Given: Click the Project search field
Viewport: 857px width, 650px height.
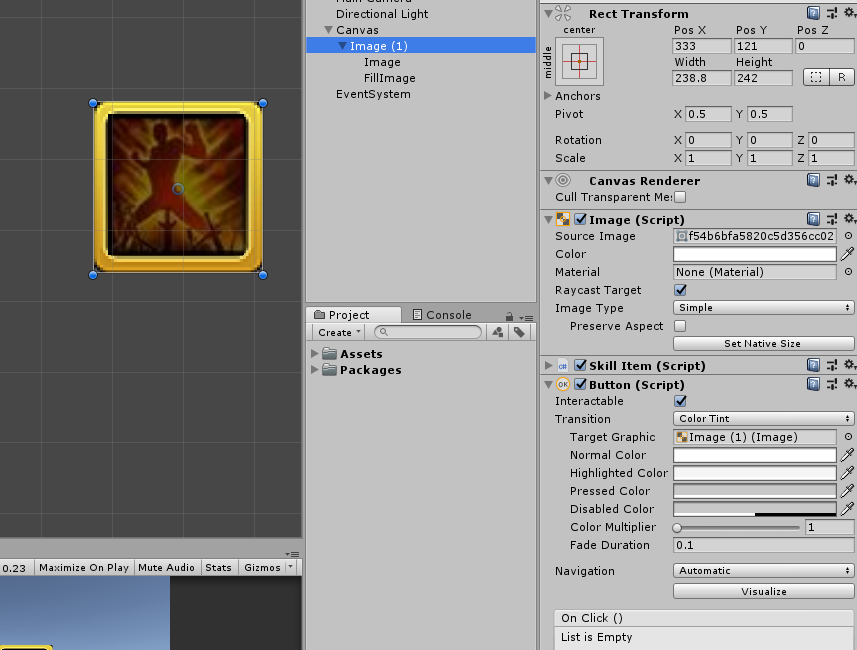Looking at the screenshot, I should coord(428,332).
